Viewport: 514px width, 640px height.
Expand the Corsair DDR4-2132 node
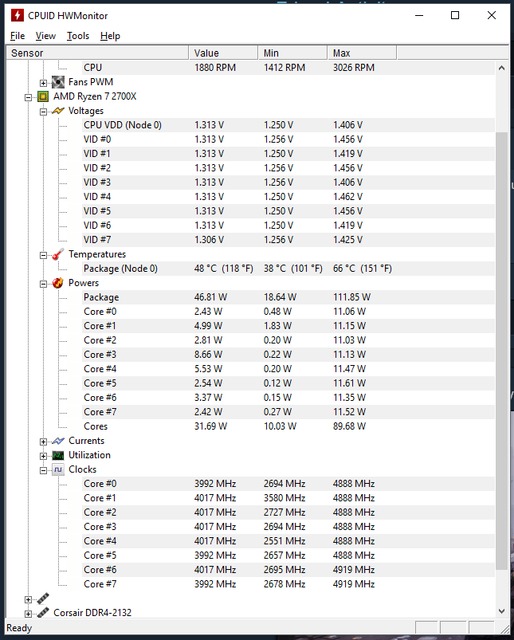(28, 613)
